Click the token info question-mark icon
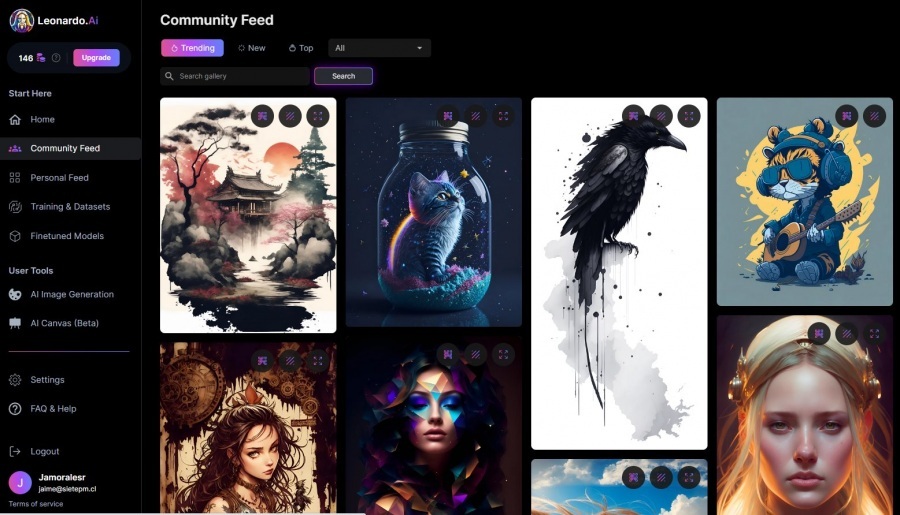The height and width of the screenshot is (515, 900). point(56,57)
